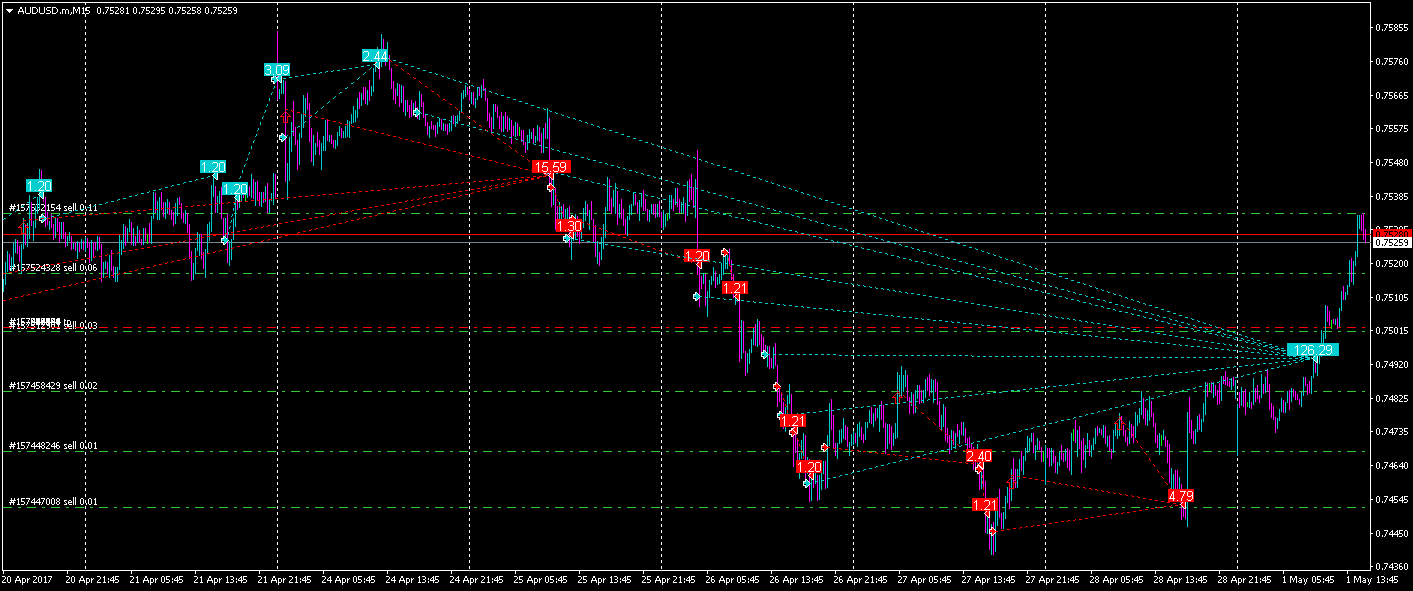
Task: Click the current price tag 0.75259
Action: (1391, 242)
